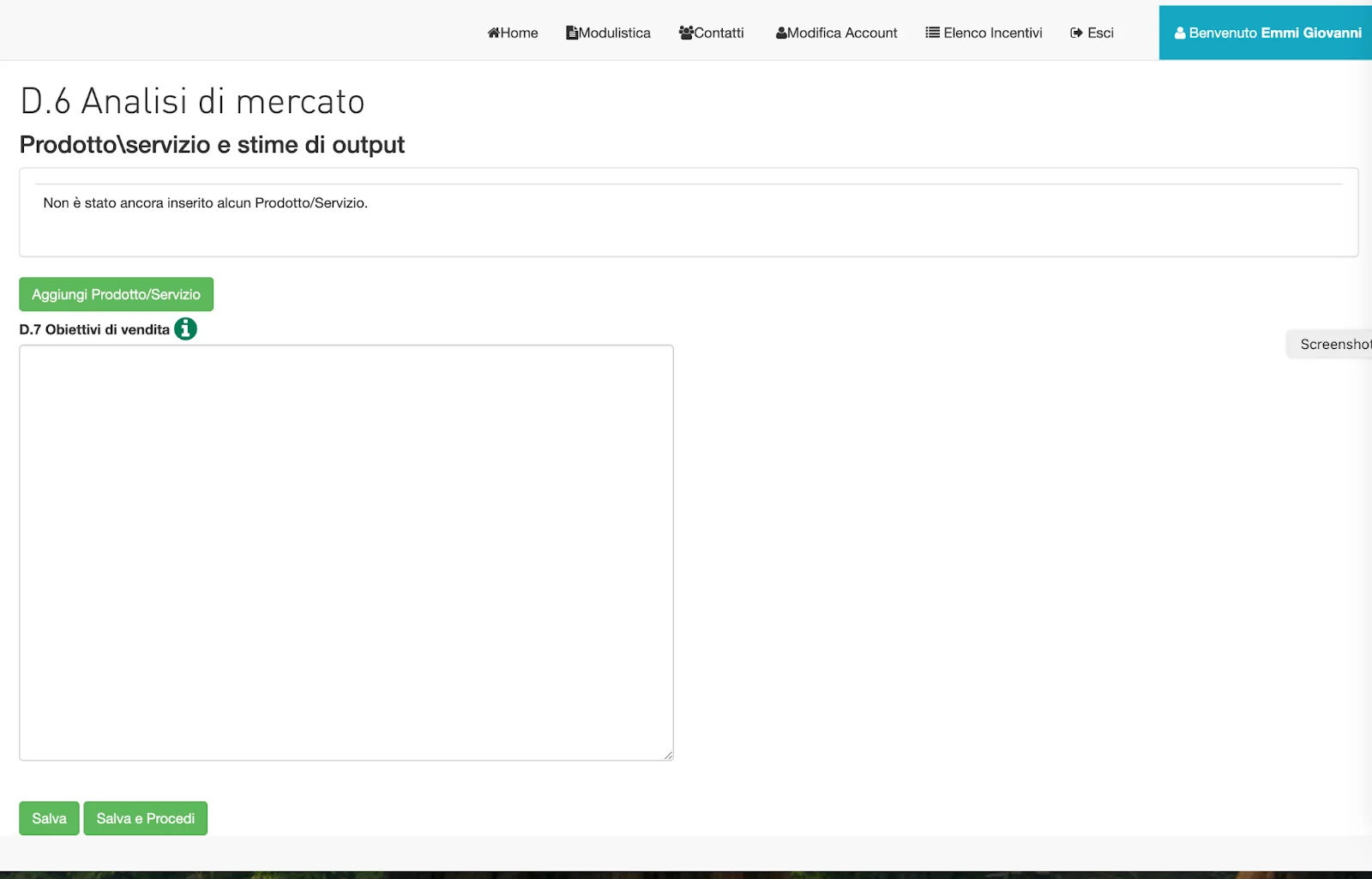Click the user icon beside Benvenuto Emmi Giovanni

click(1179, 33)
